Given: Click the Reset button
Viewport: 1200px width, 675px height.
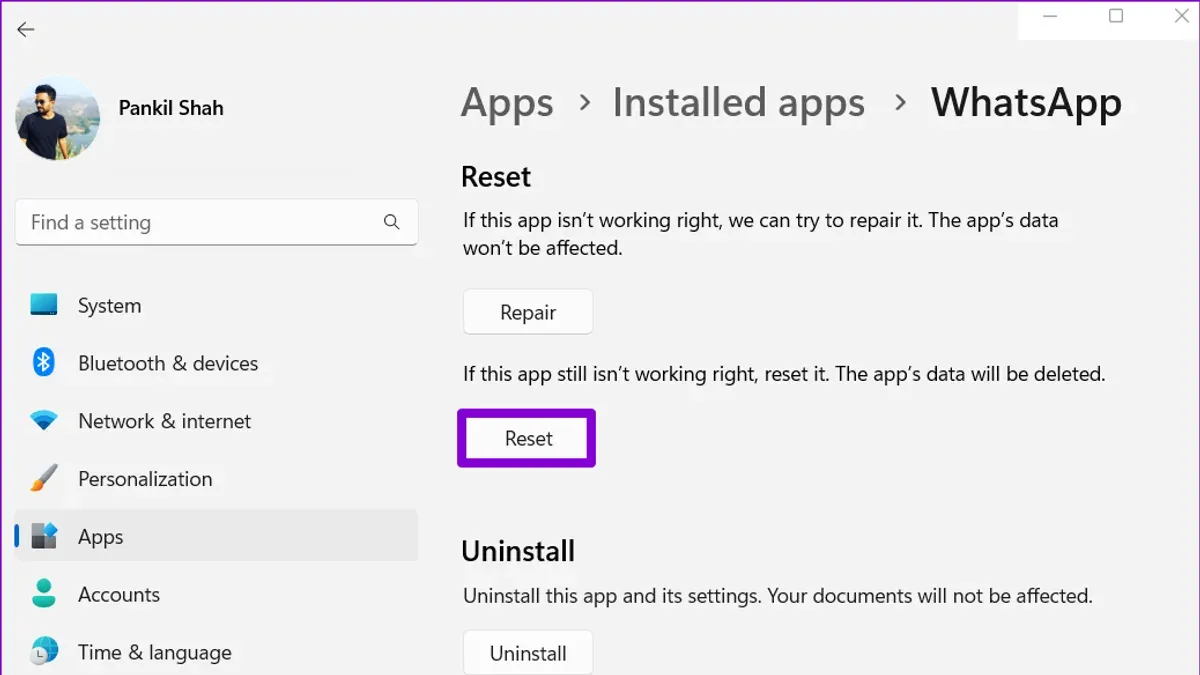Looking at the screenshot, I should tap(528, 438).
